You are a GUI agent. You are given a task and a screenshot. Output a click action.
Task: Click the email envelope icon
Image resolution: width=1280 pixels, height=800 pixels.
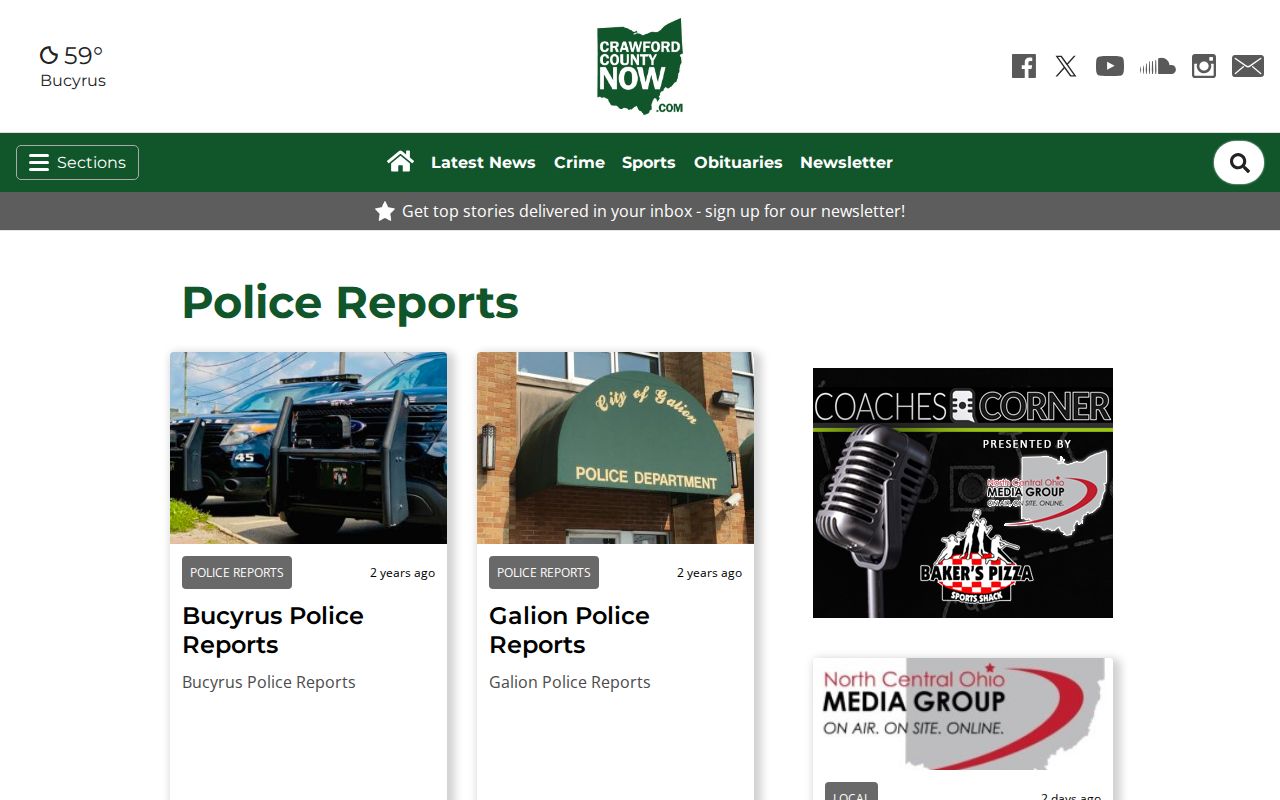tap(1248, 66)
